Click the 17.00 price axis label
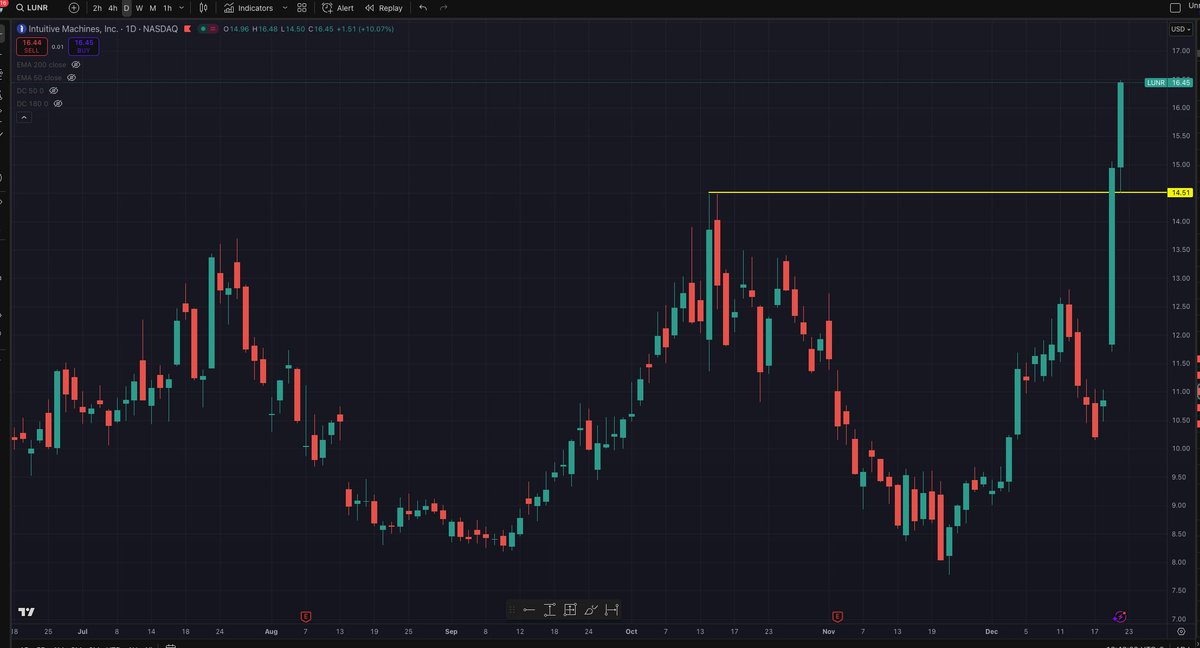1200x648 pixels. (1180, 51)
